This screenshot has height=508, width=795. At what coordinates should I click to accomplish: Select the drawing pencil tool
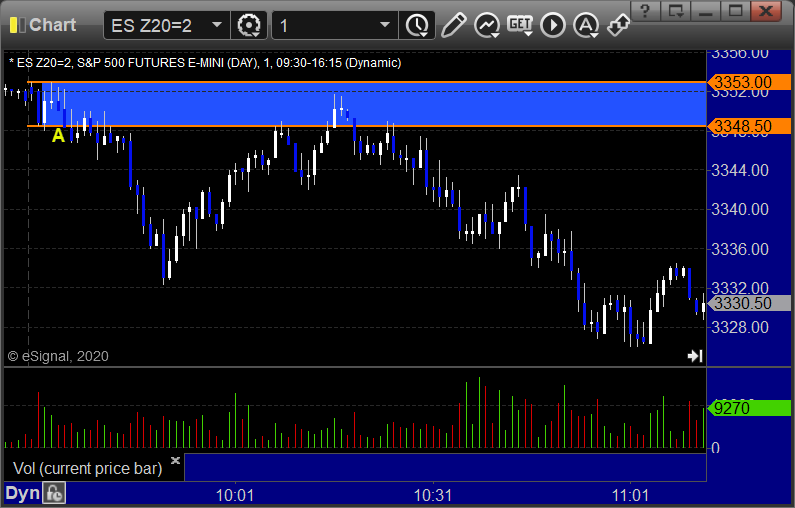pos(453,25)
